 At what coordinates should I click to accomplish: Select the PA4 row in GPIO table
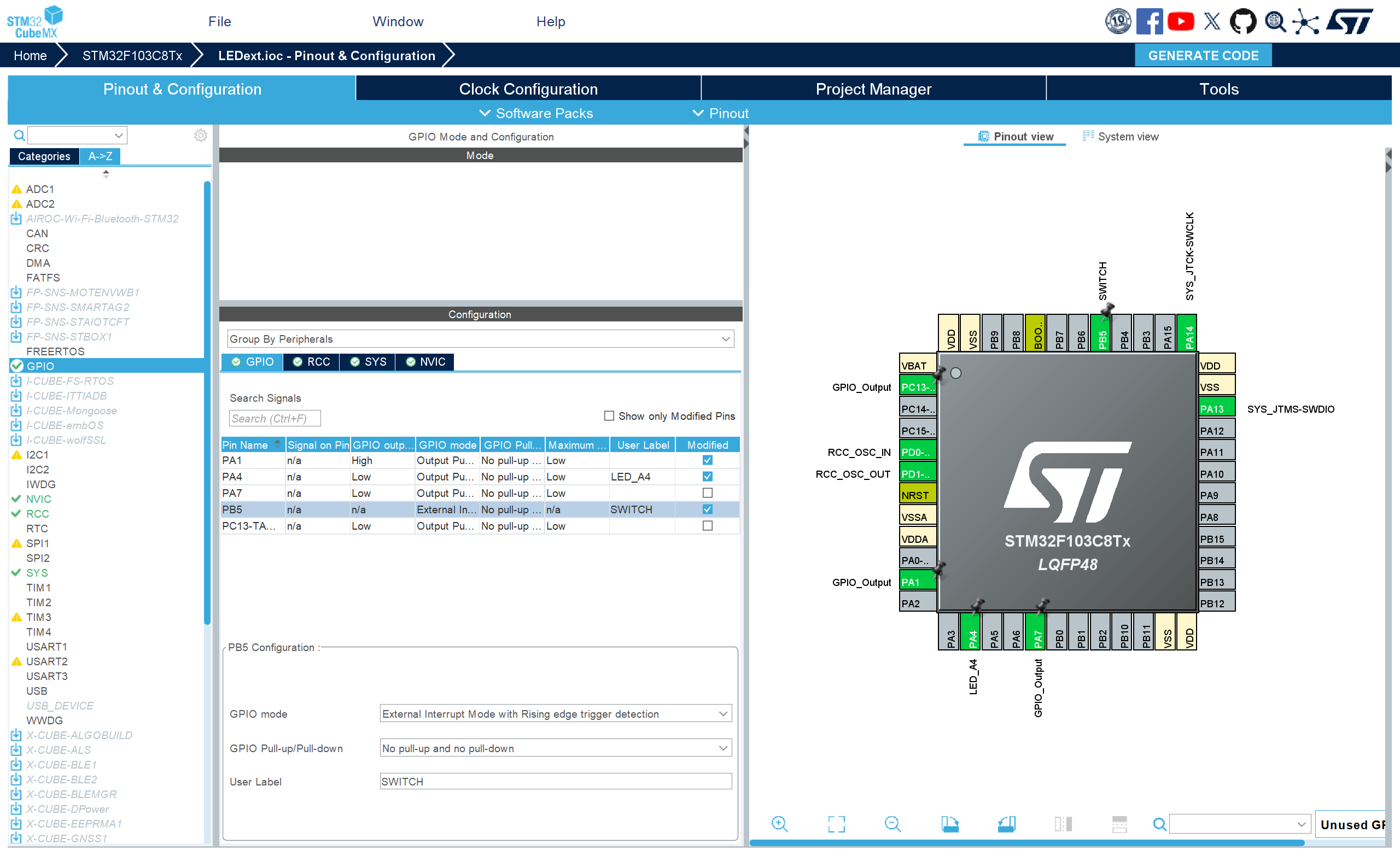[x=480, y=477]
